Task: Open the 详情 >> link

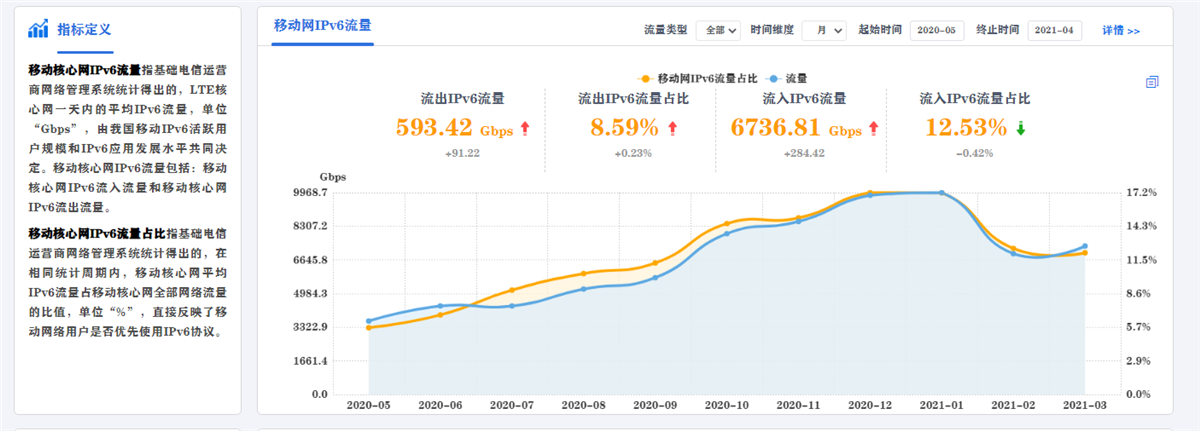Action: [1120, 31]
